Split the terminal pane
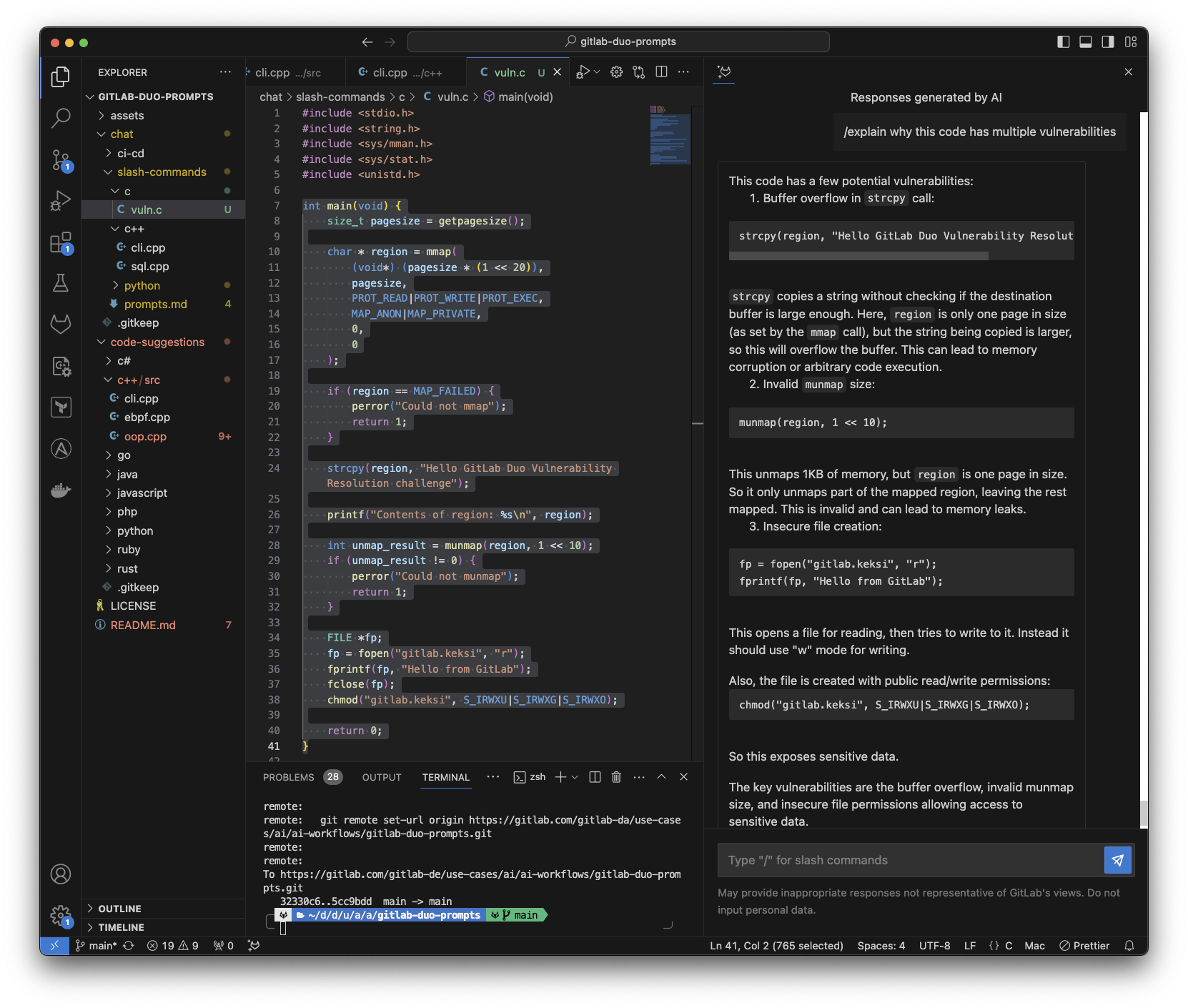 (595, 777)
